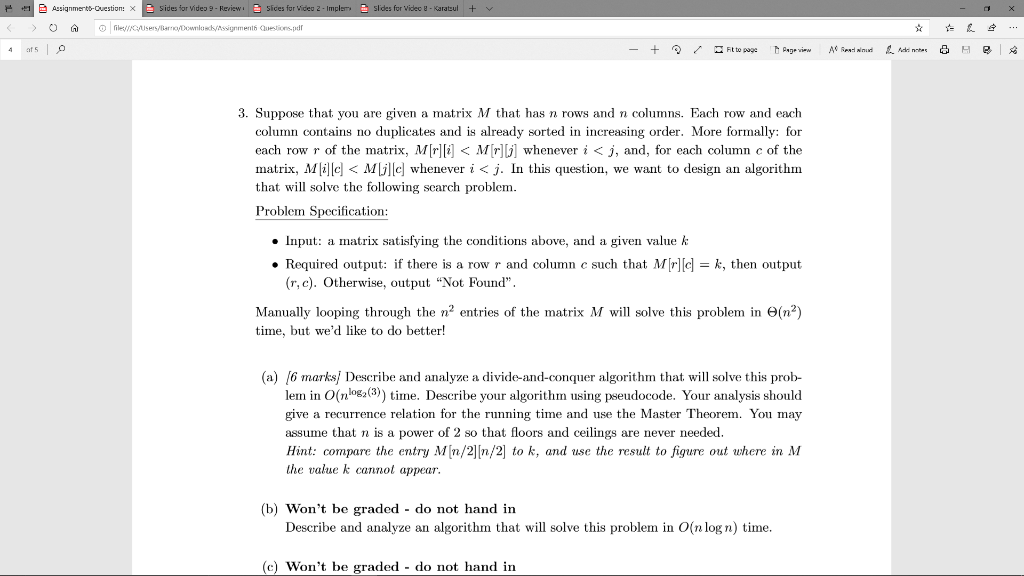Viewport: 1024px width, 576px height.
Task: Print the assignment PDF
Action: [946, 49]
